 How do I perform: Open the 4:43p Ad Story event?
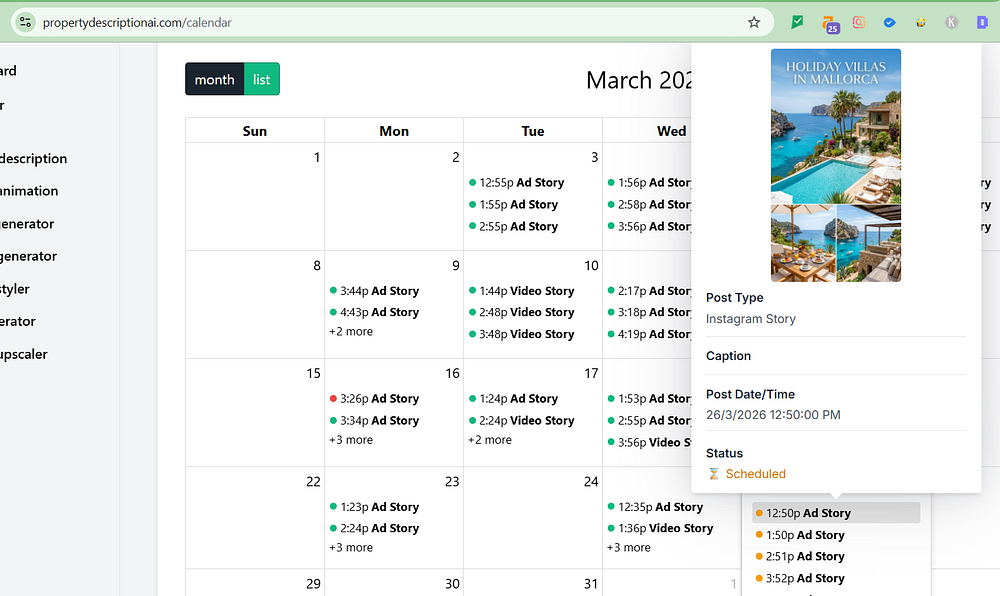374,312
